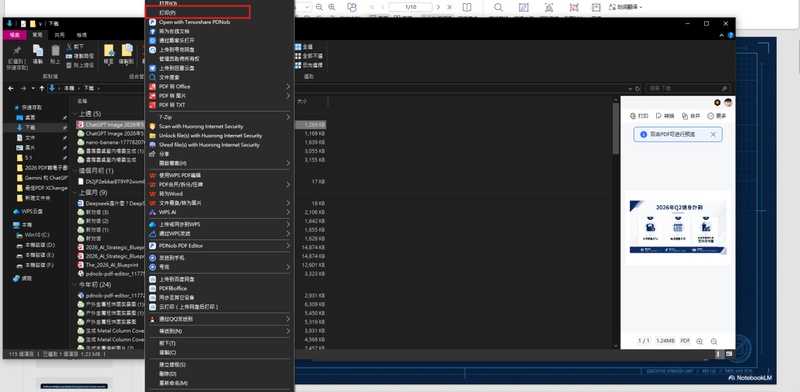This screenshot has width=800, height=392.
Task: Click the red icon beside PDF 转 TXT
Action: pos(152,105)
